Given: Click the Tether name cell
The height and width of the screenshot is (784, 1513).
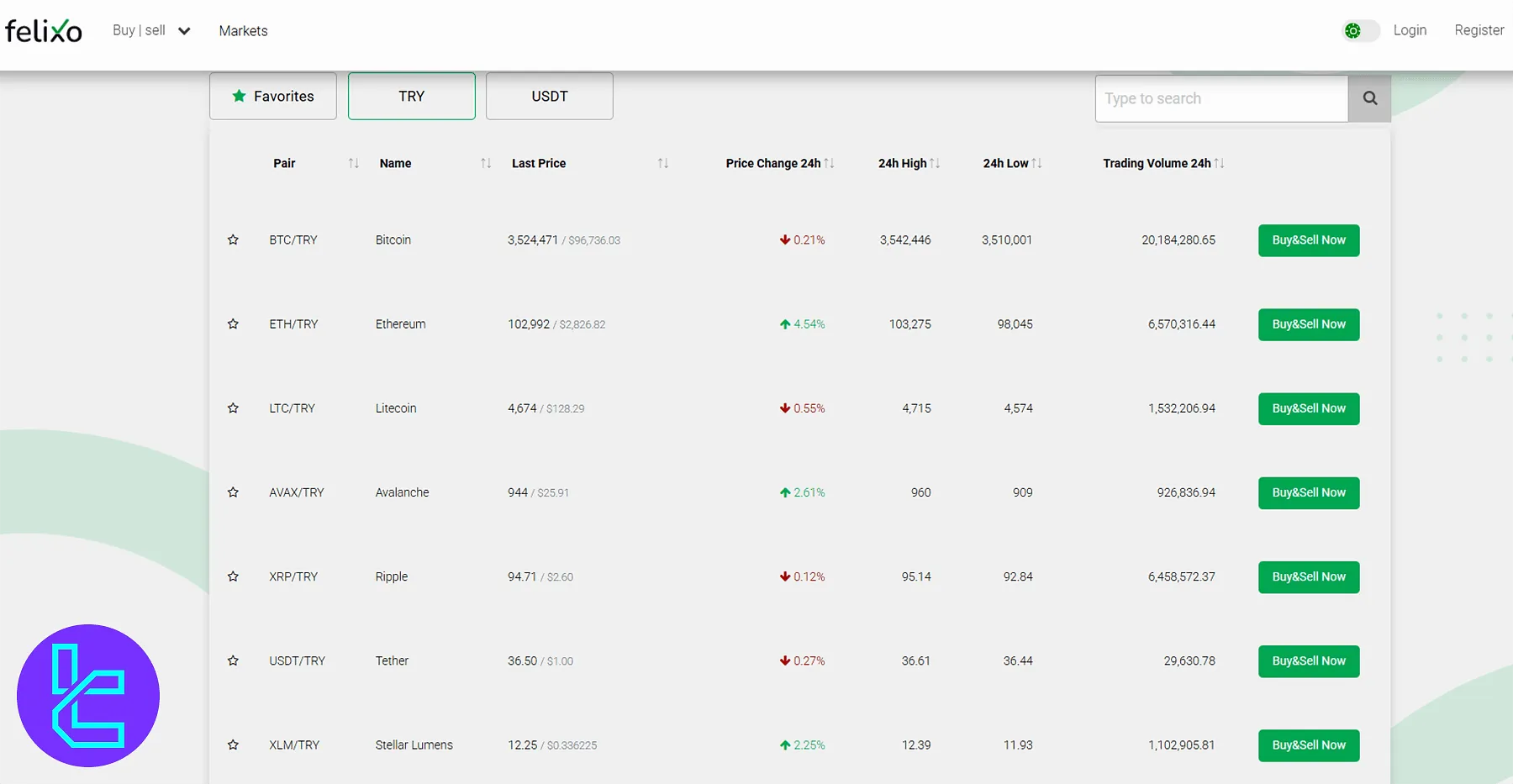Looking at the screenshot, I should click(392, 660).
